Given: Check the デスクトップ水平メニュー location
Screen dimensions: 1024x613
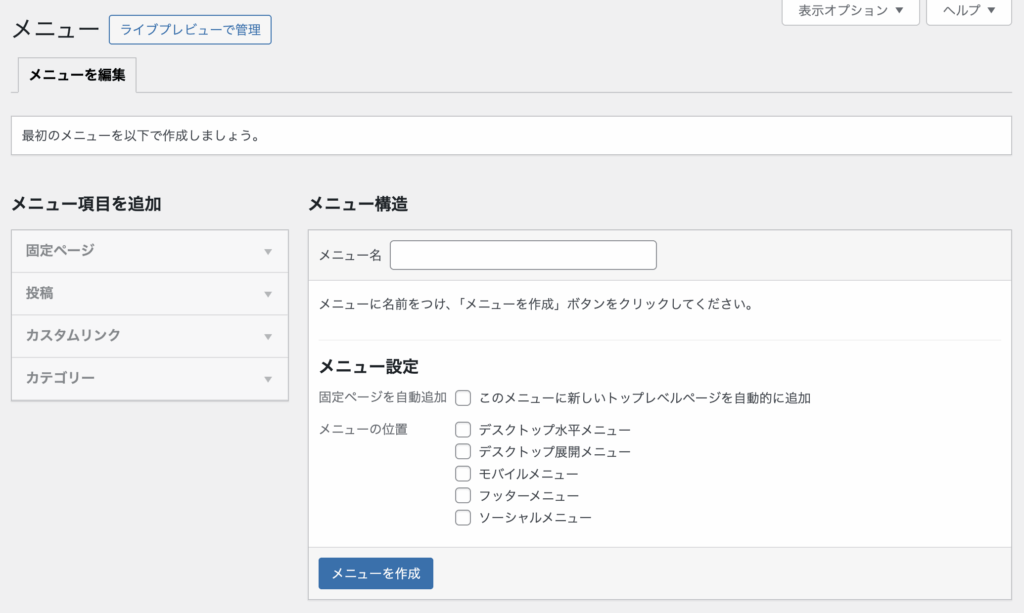Looking at the screenshot, I should tap(463, 430).
